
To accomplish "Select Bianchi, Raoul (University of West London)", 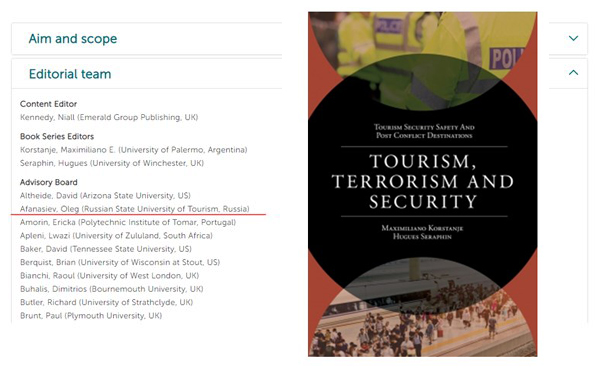I will pyautogui.click(x=110, y=275).
